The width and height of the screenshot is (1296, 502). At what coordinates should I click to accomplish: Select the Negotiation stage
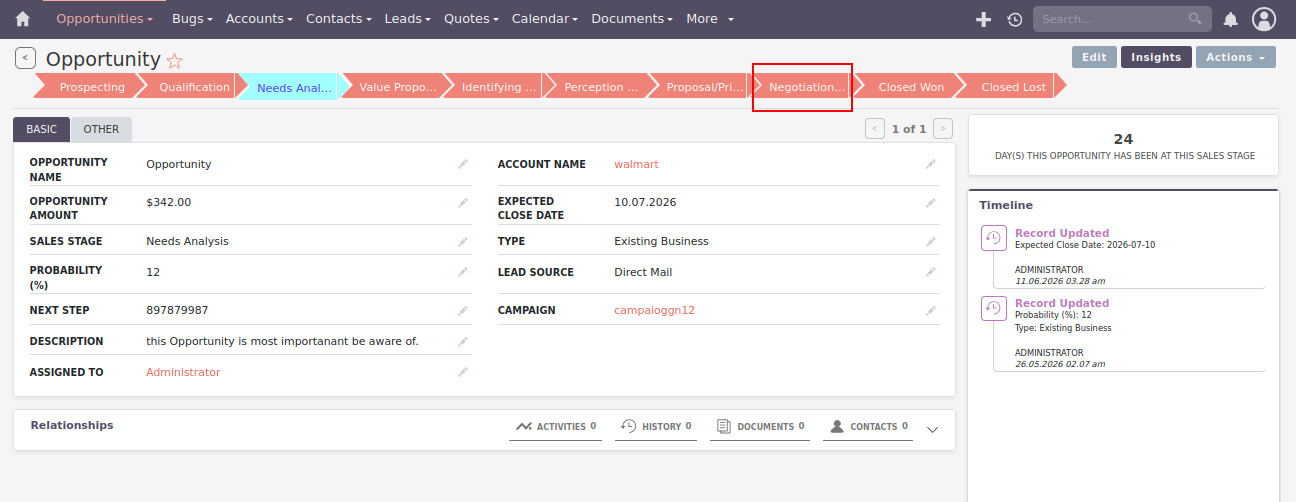806,87
